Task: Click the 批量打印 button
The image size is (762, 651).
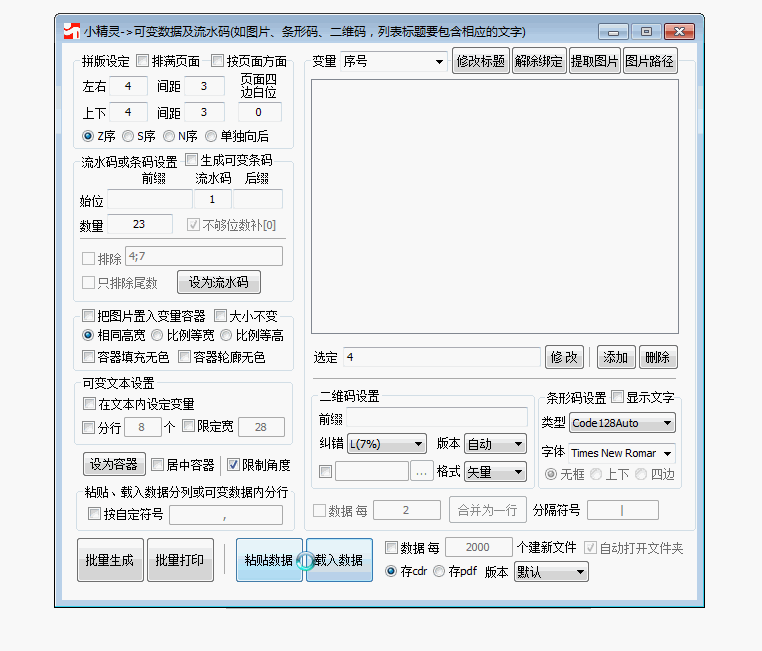Action: pos(180,560)
